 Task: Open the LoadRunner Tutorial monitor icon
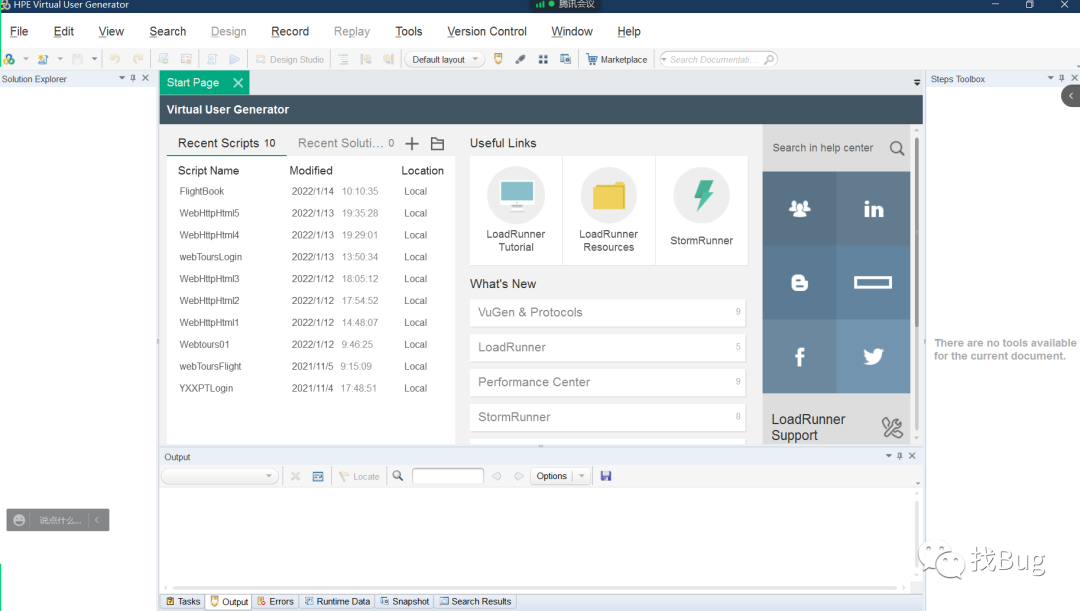516,196
